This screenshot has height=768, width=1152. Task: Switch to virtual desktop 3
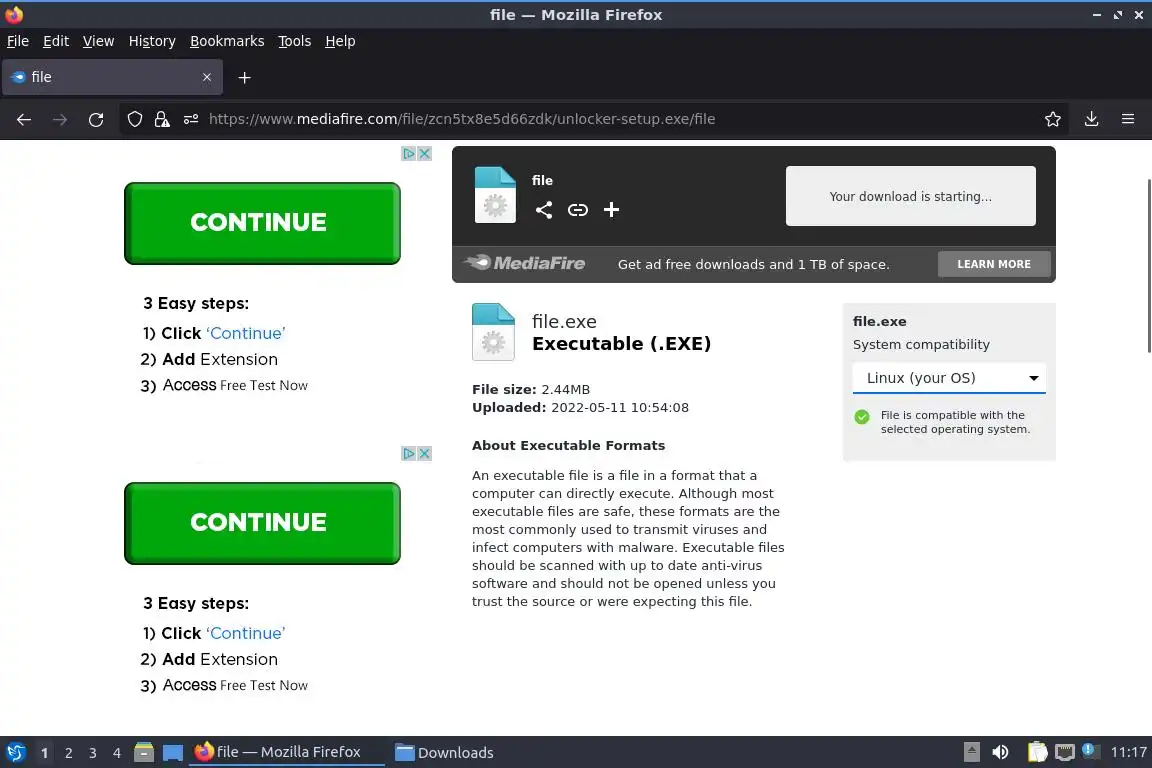[93, 753]
